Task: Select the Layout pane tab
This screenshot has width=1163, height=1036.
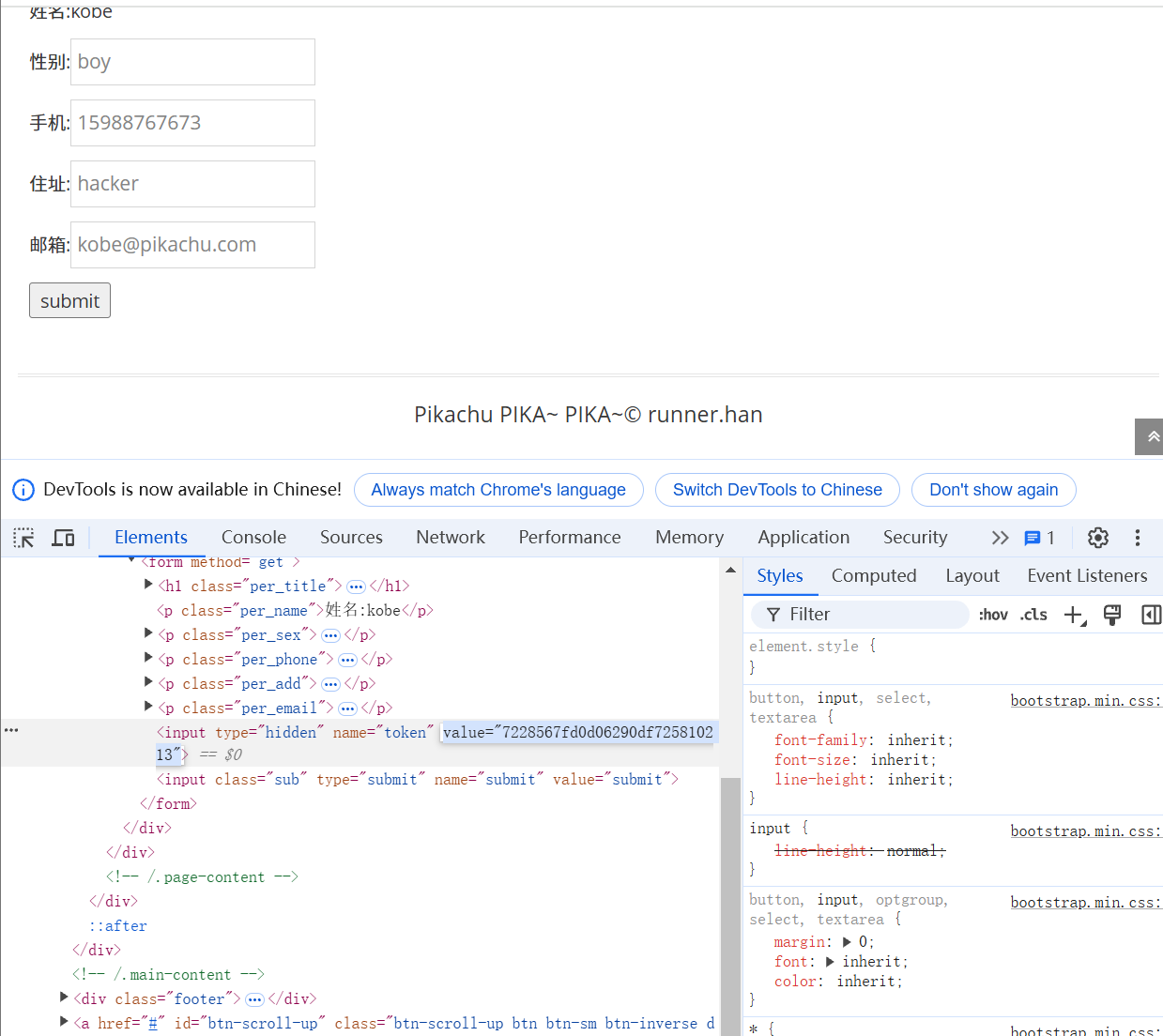Action: [x=972, y=576]
